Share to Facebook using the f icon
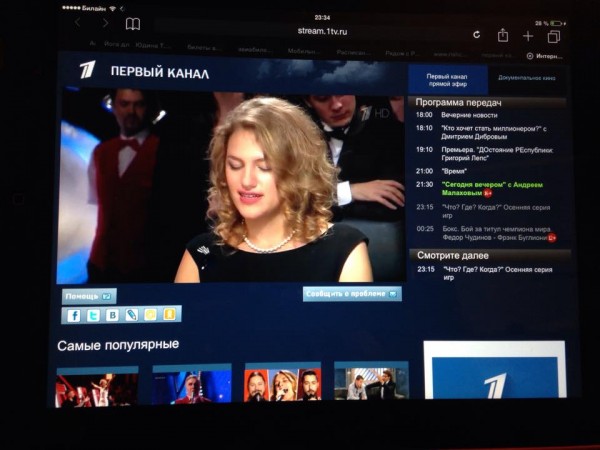Image resolution: width=600 pixels, height=450 pixels. click(73, 315)
